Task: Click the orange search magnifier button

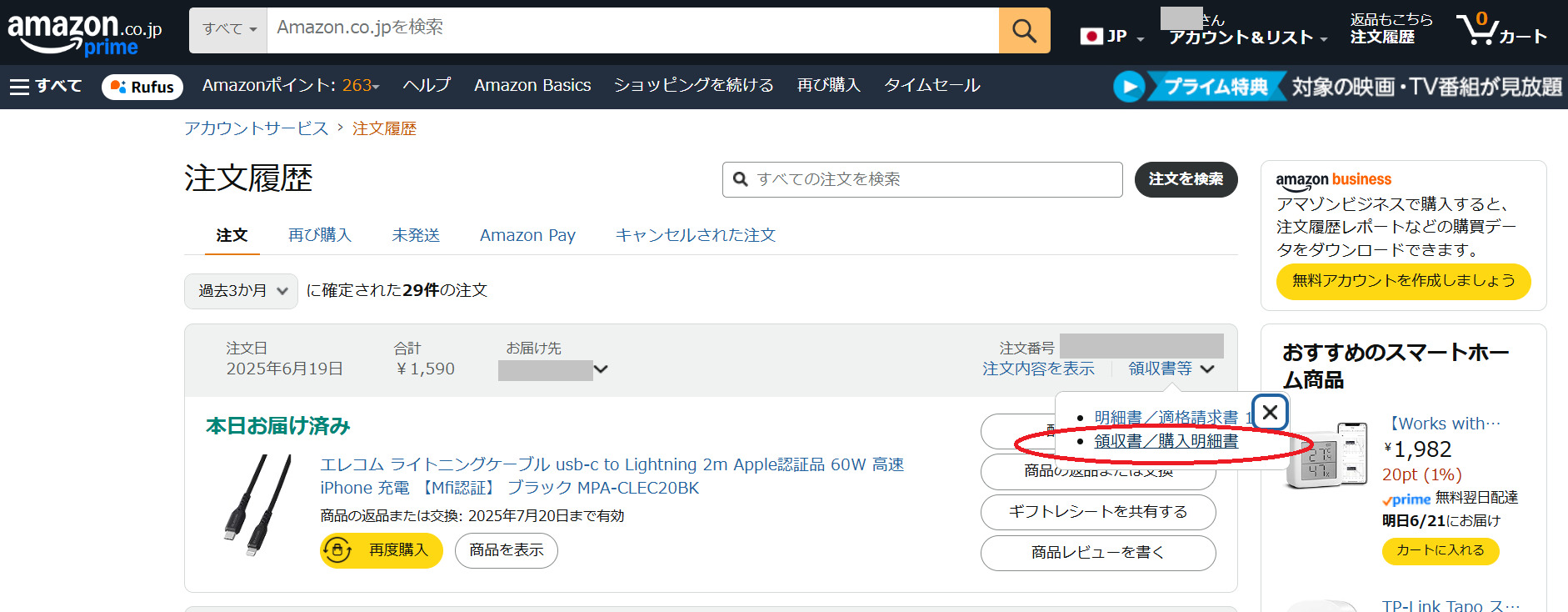Action: (x=1024, y=31)
